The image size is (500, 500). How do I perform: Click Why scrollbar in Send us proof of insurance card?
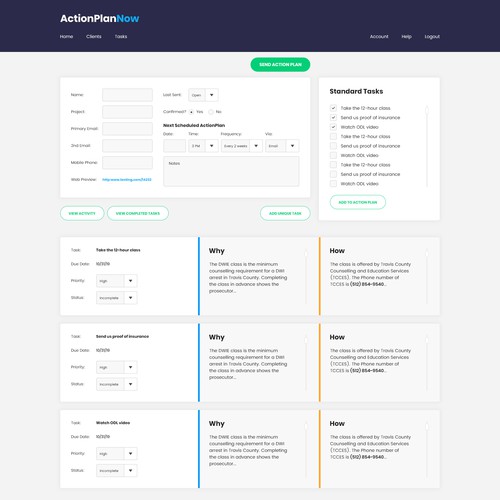(x=306, y=363)
